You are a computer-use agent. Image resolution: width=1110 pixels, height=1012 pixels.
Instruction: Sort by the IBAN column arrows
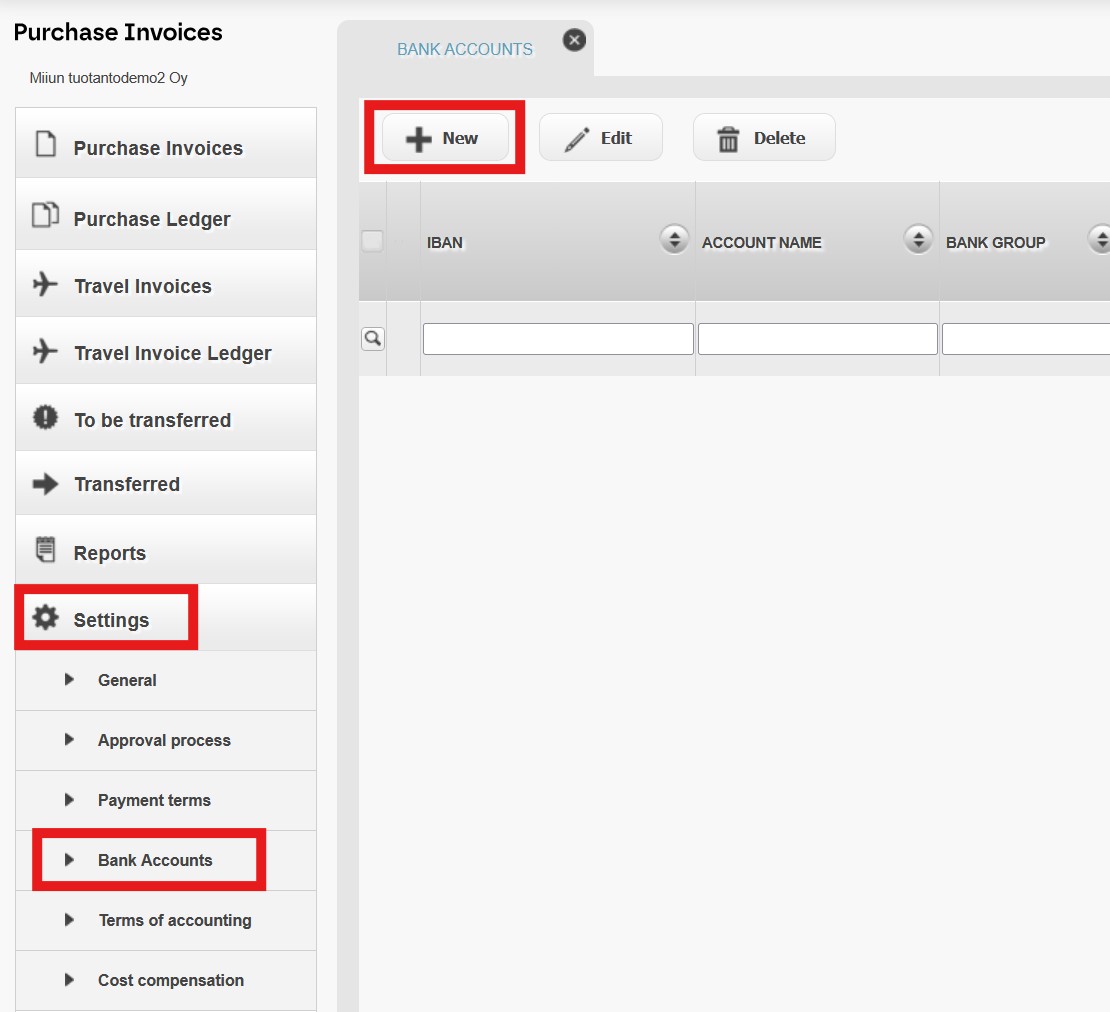coord(674,239)
